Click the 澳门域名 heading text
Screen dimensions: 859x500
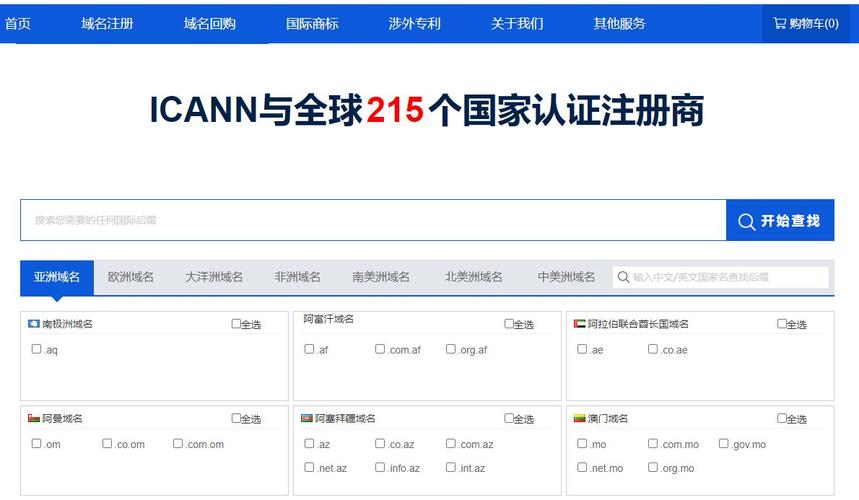608,418
